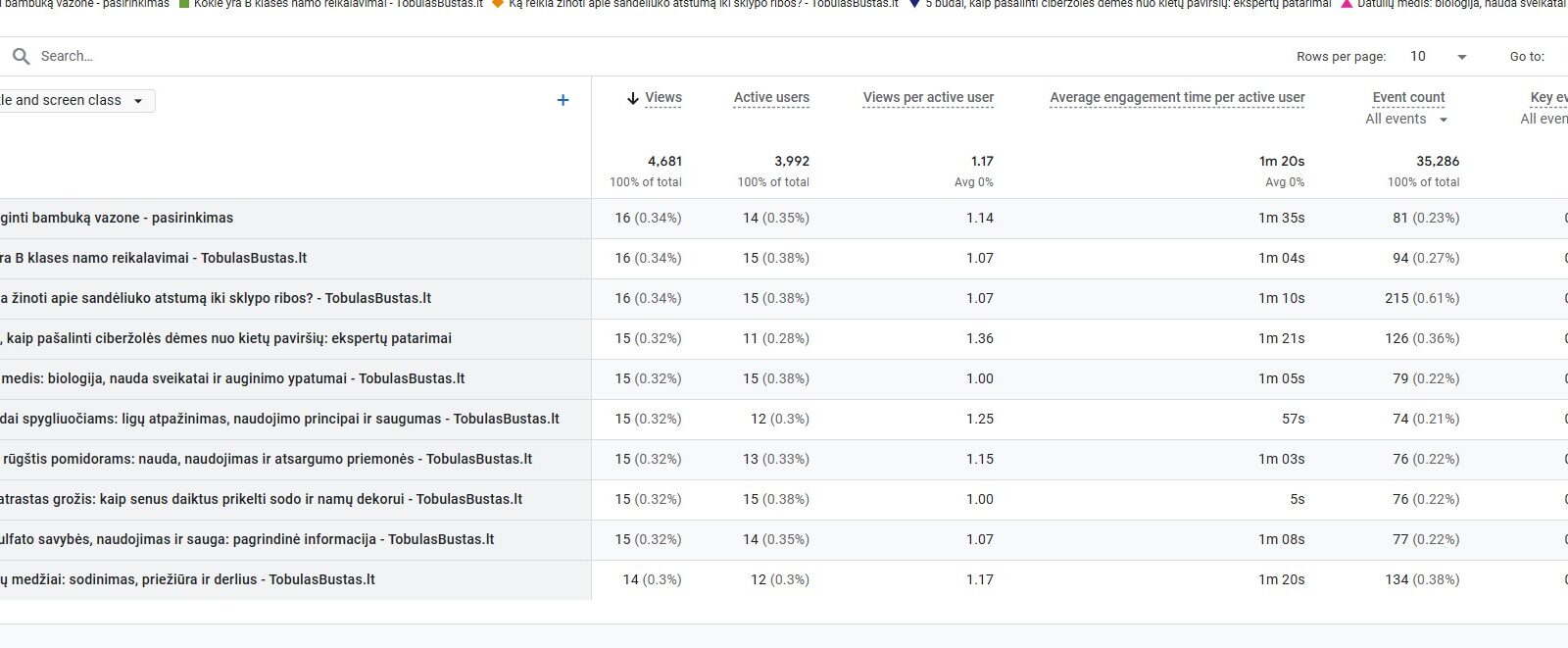Click the ciberžolės dėmes page row

227,338
